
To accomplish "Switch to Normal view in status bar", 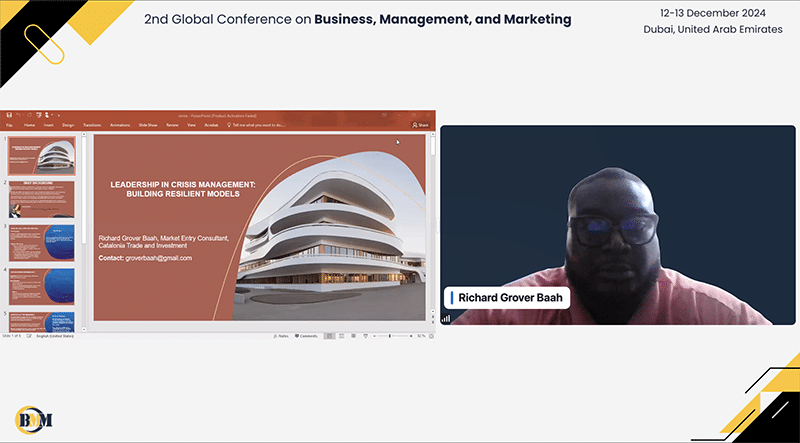I will click(329, 336).
